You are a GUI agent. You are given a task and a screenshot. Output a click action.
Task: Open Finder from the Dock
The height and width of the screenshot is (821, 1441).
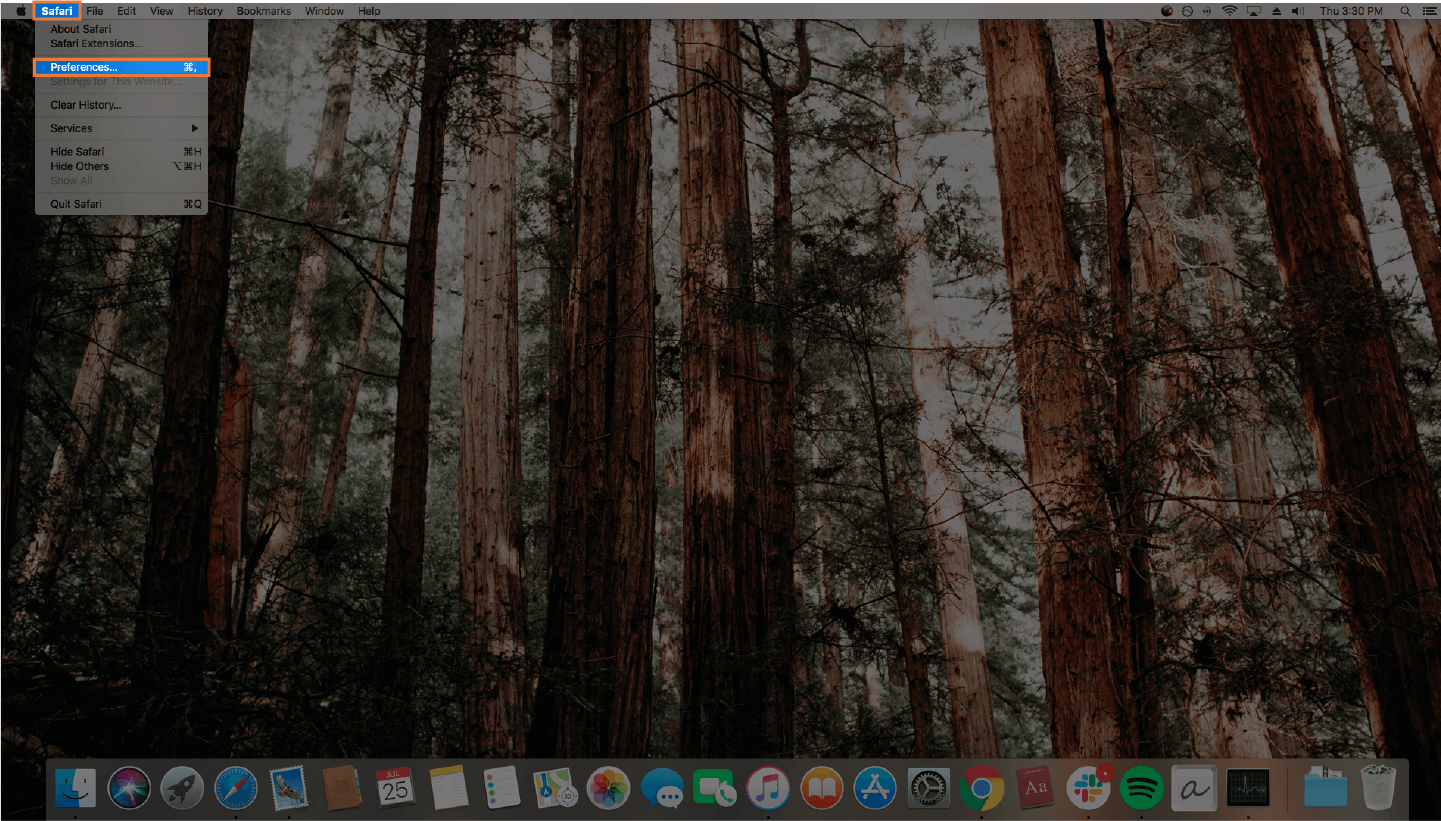tap(75, 789)
